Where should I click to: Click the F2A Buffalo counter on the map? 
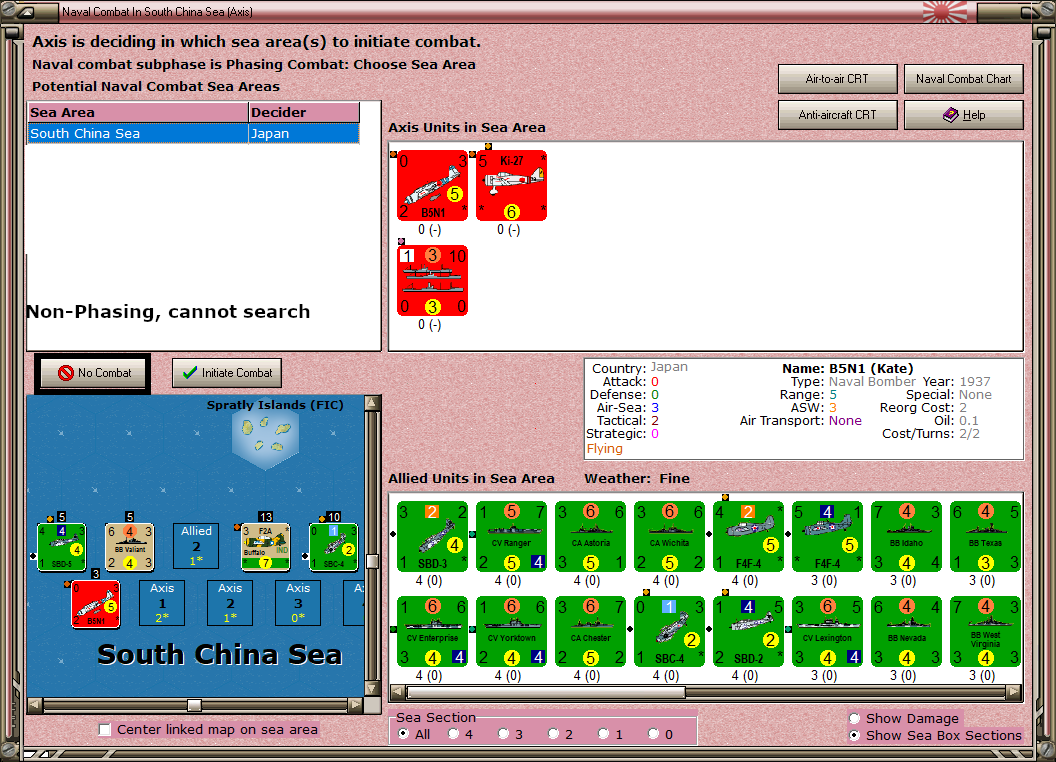click(265, 546)
